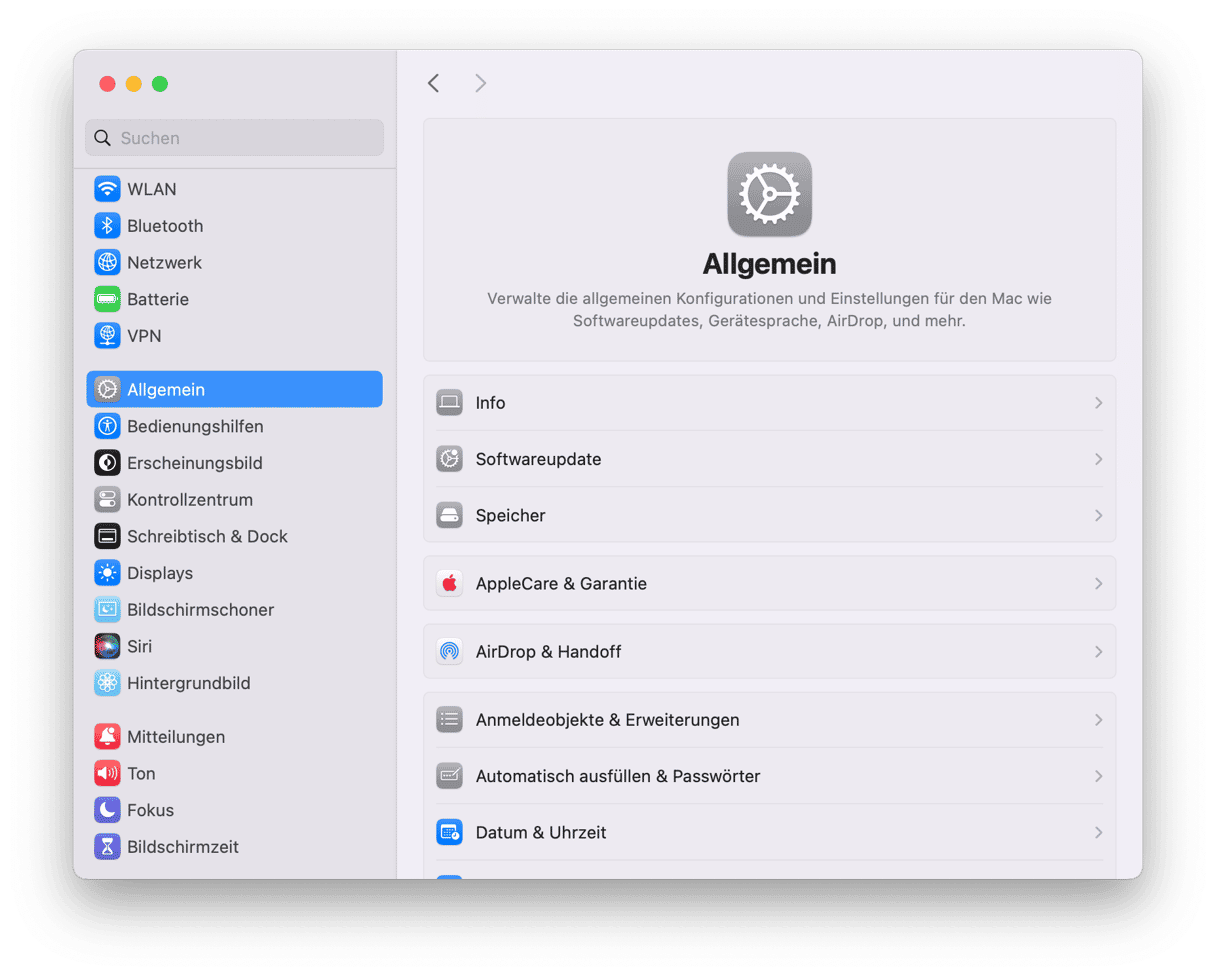
Task: Click the WLAN wifi icon in sidebar
Action: pyautogui.click(x=107, y=189)
